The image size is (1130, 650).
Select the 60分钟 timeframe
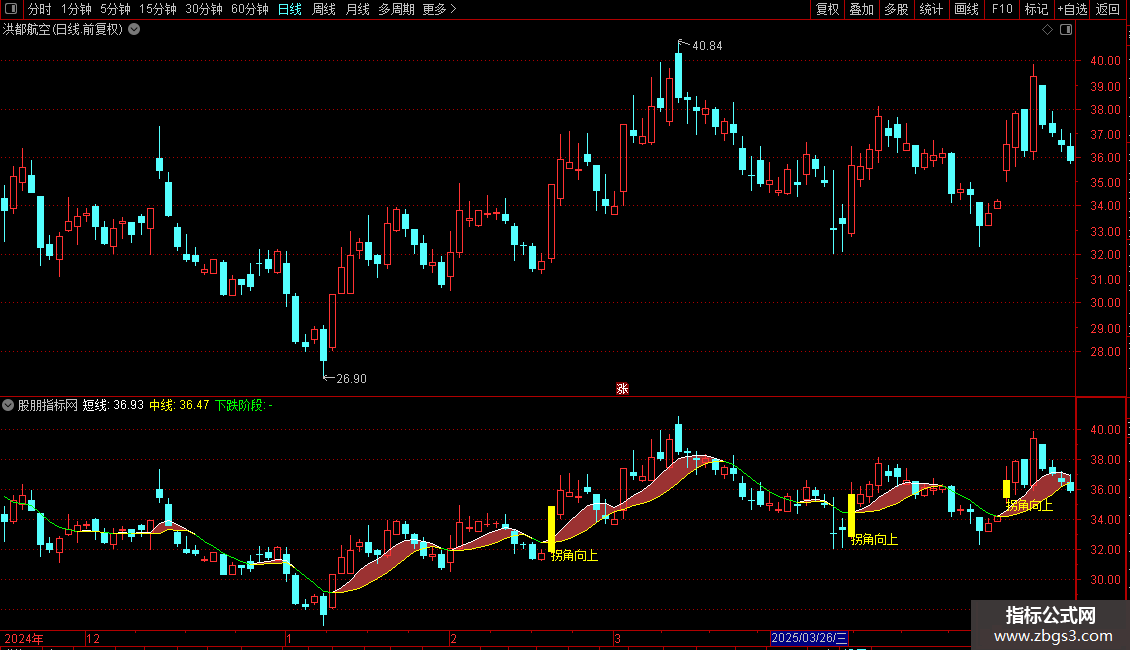tap(250, 9)
